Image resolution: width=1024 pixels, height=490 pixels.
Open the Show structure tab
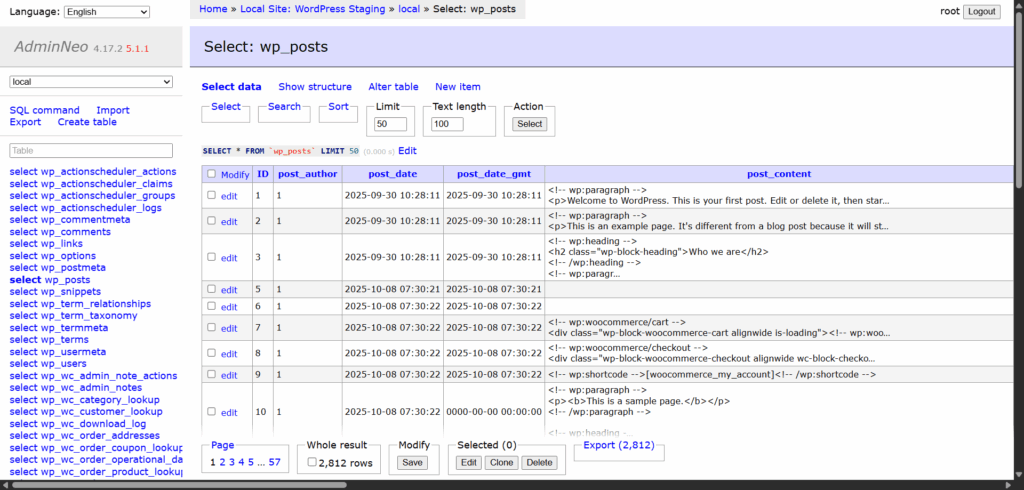tap(315, 87)
